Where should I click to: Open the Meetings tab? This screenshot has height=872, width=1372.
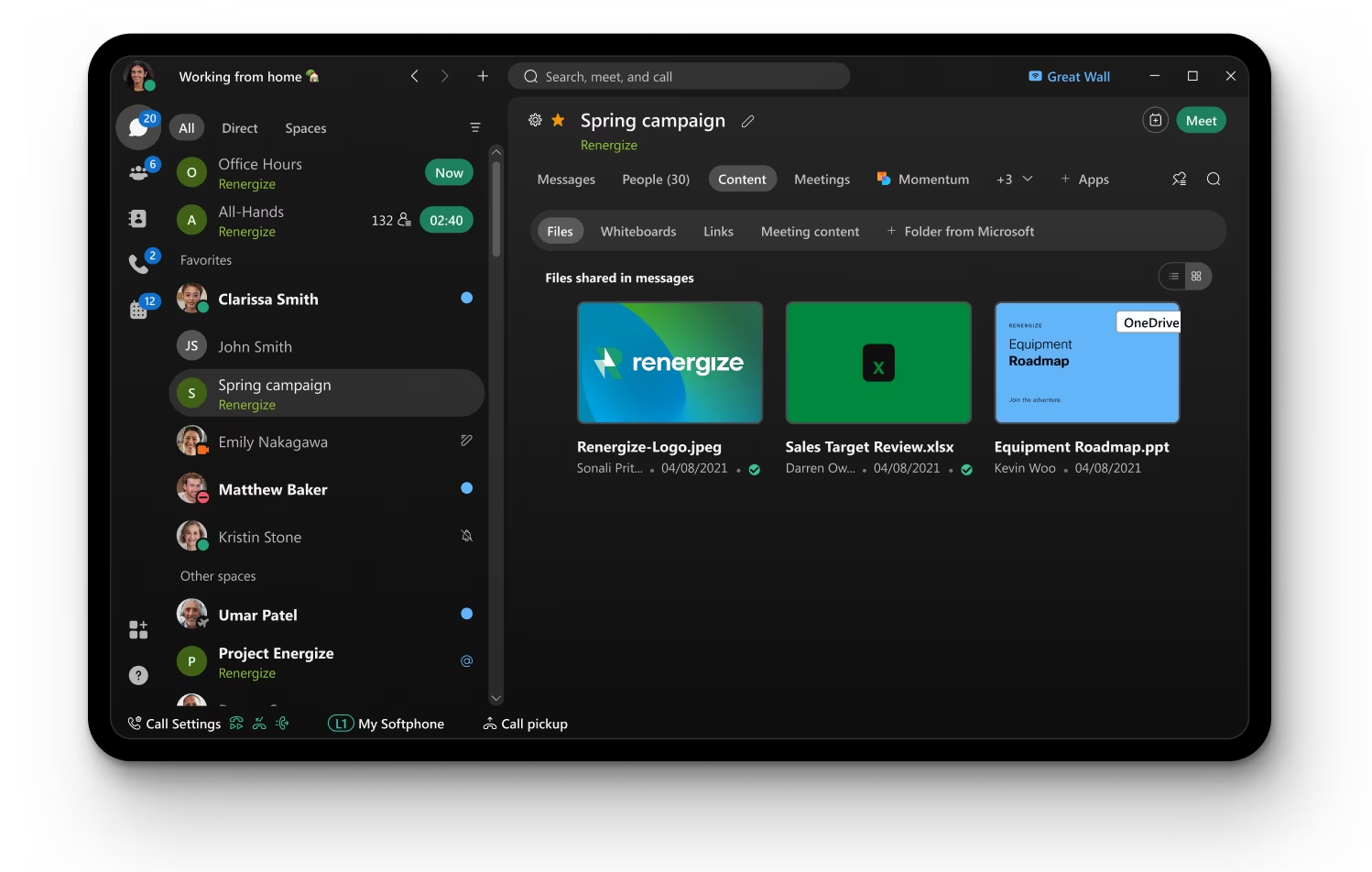pos(822,180)
